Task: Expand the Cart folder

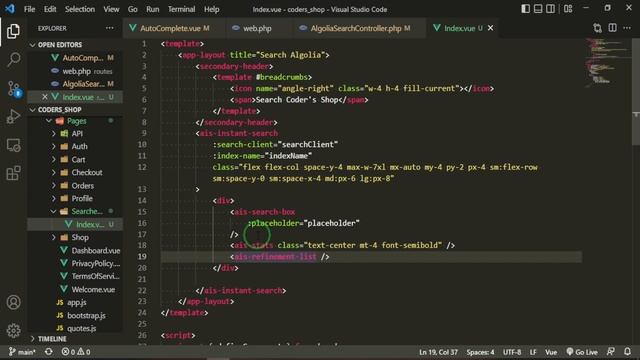Action: click(53, 160)
